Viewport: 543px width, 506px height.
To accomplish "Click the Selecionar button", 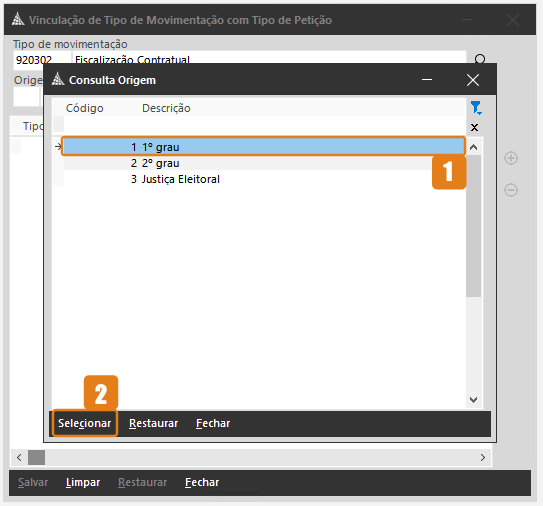I will (84, 423).
